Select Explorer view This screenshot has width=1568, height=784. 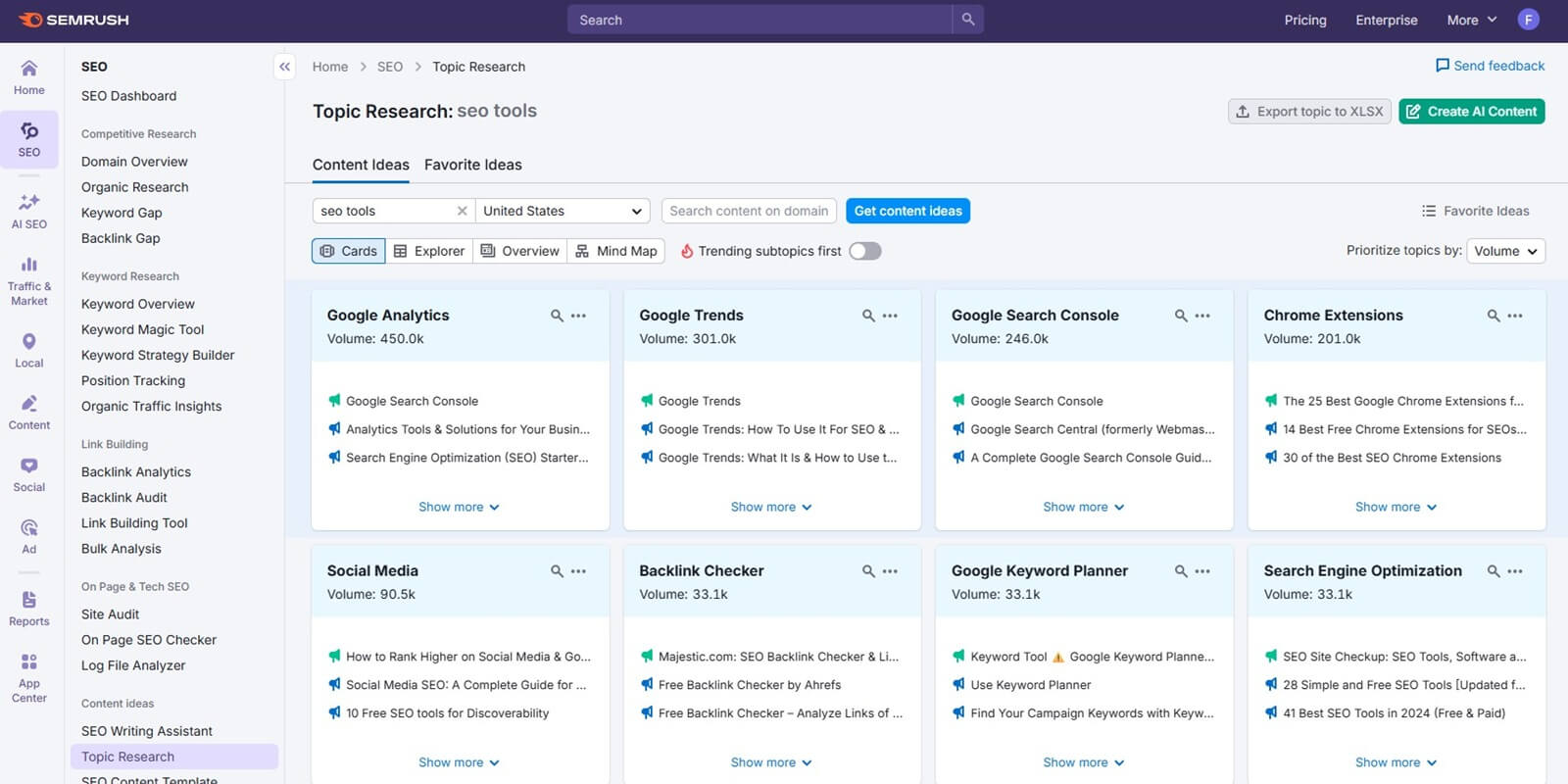(429, 251)
